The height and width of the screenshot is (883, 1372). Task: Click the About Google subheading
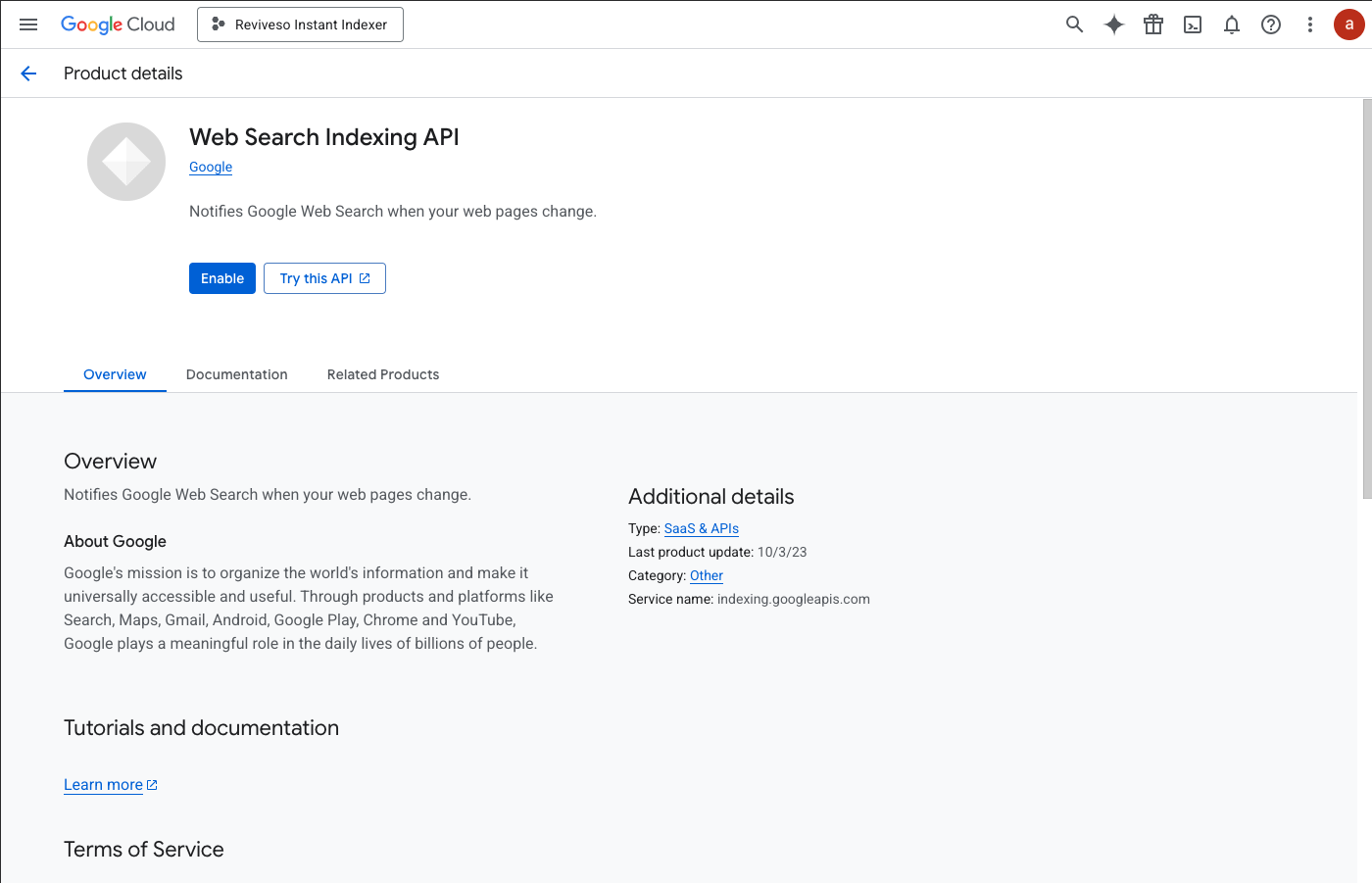(x=116, y=541)
